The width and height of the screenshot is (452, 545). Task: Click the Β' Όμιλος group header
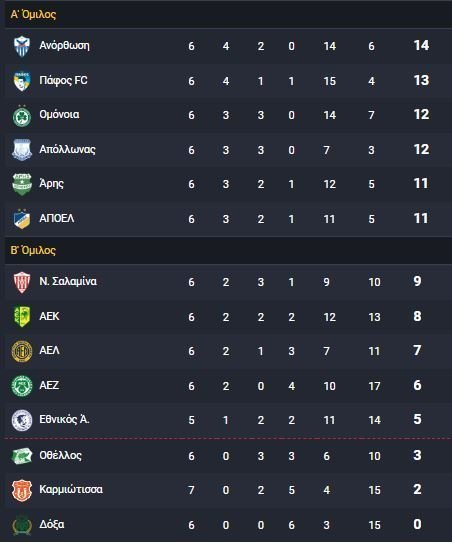(33, 250)
